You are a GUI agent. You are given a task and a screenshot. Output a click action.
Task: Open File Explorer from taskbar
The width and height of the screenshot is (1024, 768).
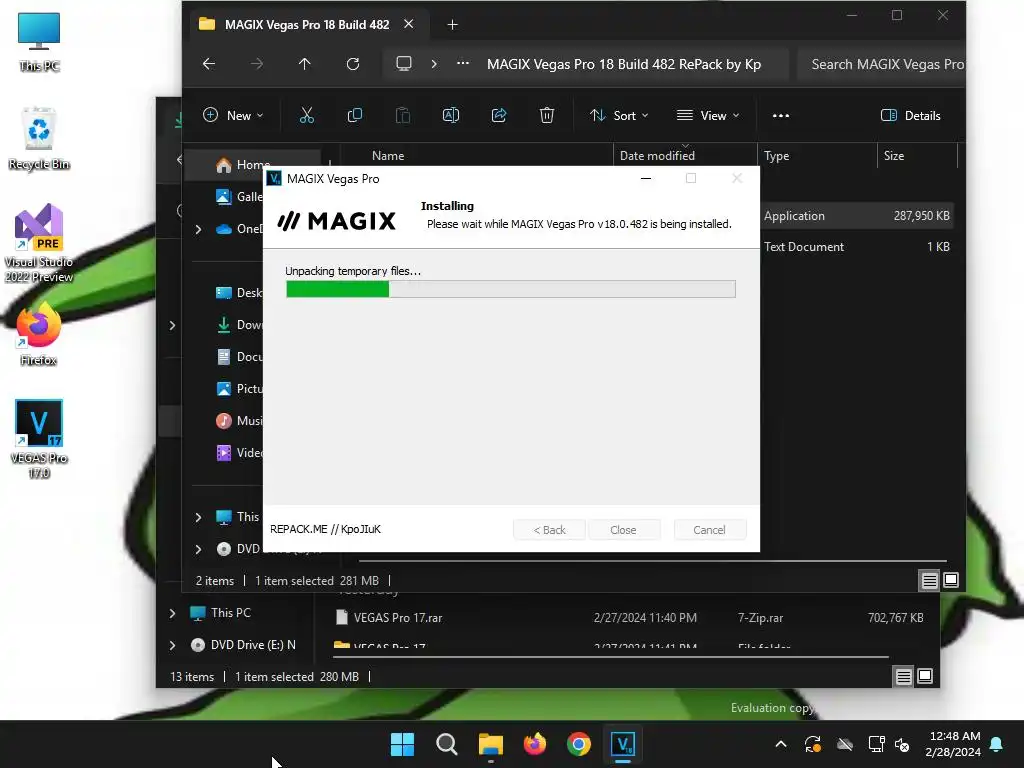(x=490, y=744)
